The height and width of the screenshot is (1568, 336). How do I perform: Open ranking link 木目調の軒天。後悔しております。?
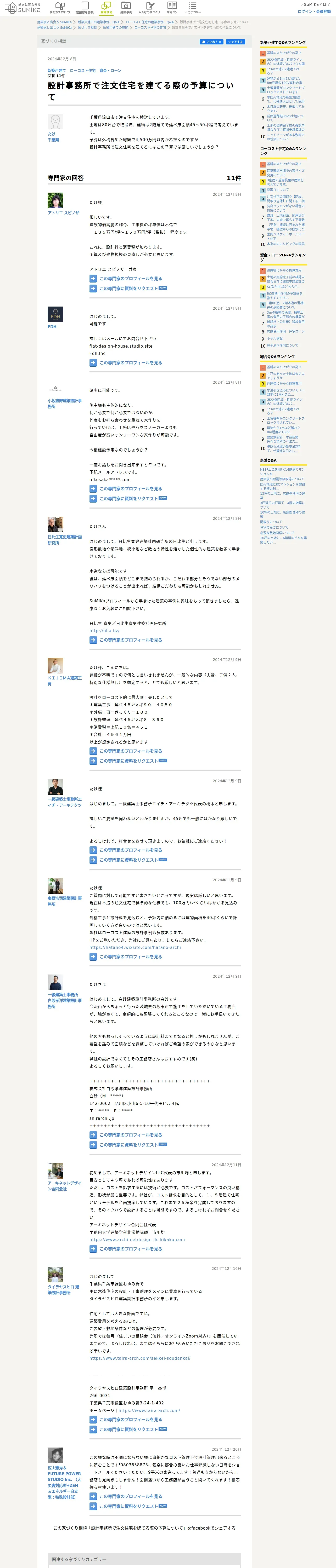285,108
